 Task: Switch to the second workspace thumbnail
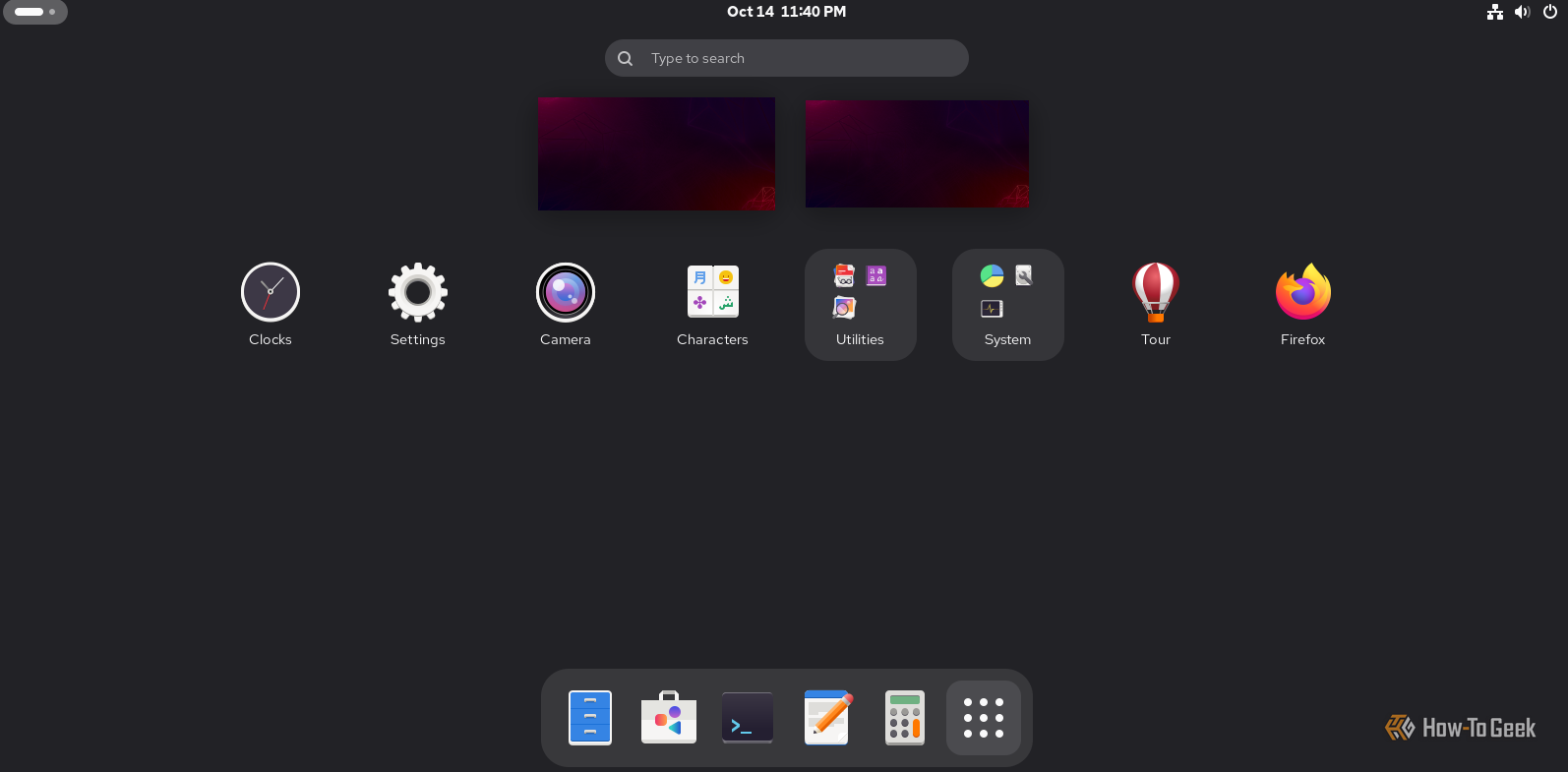pyautogui.click(x=917, y=153)
